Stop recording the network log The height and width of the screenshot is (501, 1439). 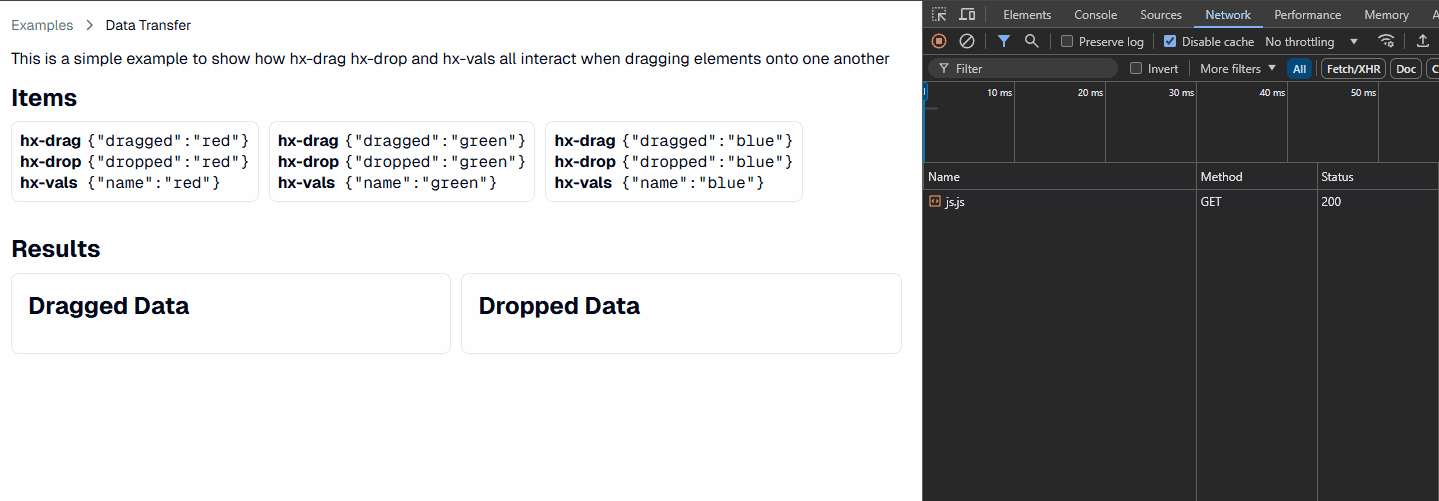point(939,41)
